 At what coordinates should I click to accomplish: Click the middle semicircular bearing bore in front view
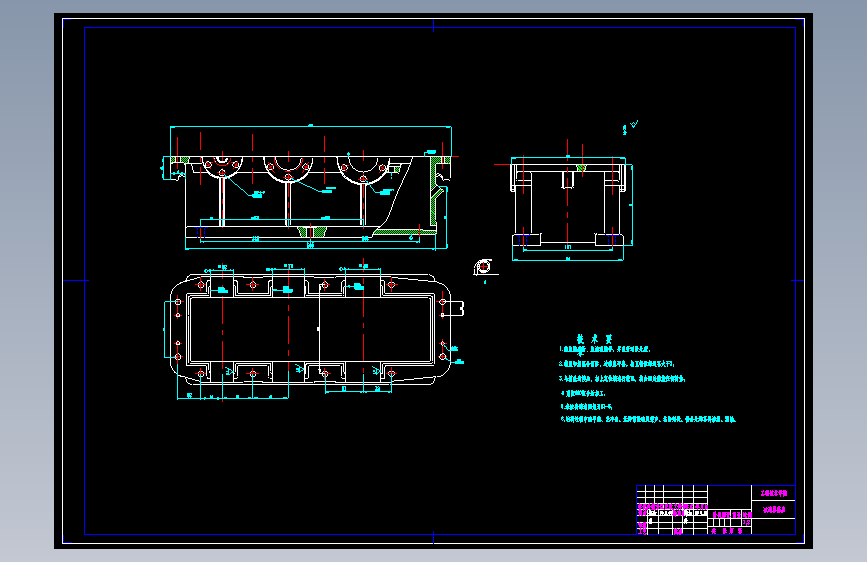(288, 169)
